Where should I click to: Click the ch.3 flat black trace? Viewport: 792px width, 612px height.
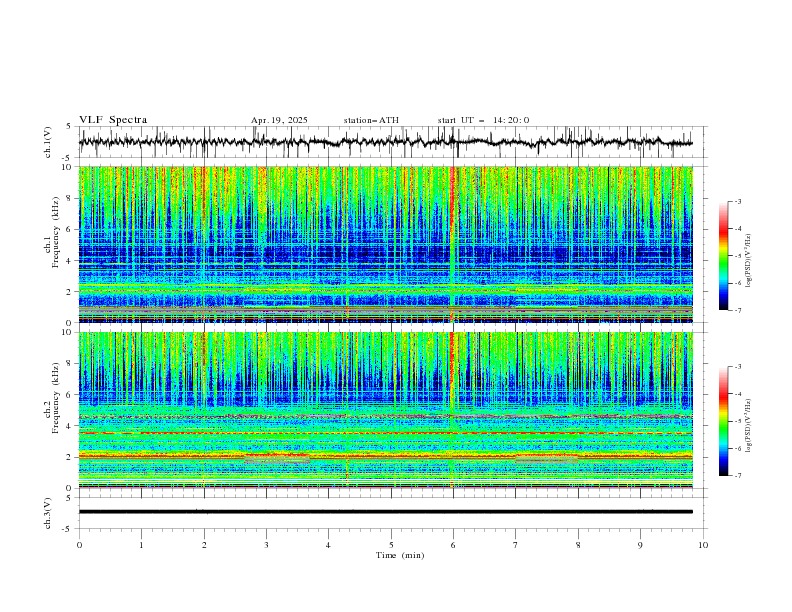click(386, 512)
